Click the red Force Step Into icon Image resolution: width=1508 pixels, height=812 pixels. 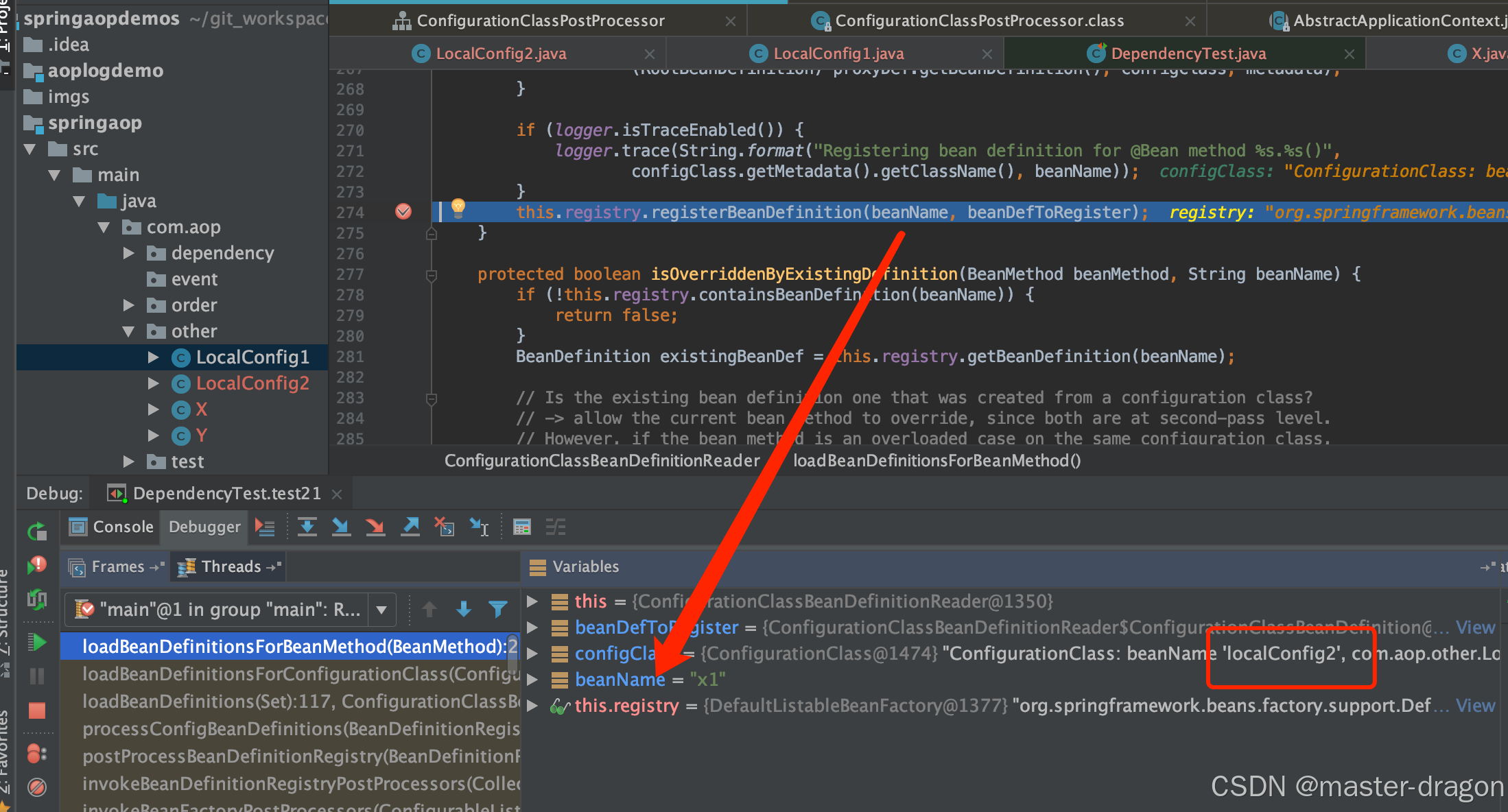coord(375,527)
